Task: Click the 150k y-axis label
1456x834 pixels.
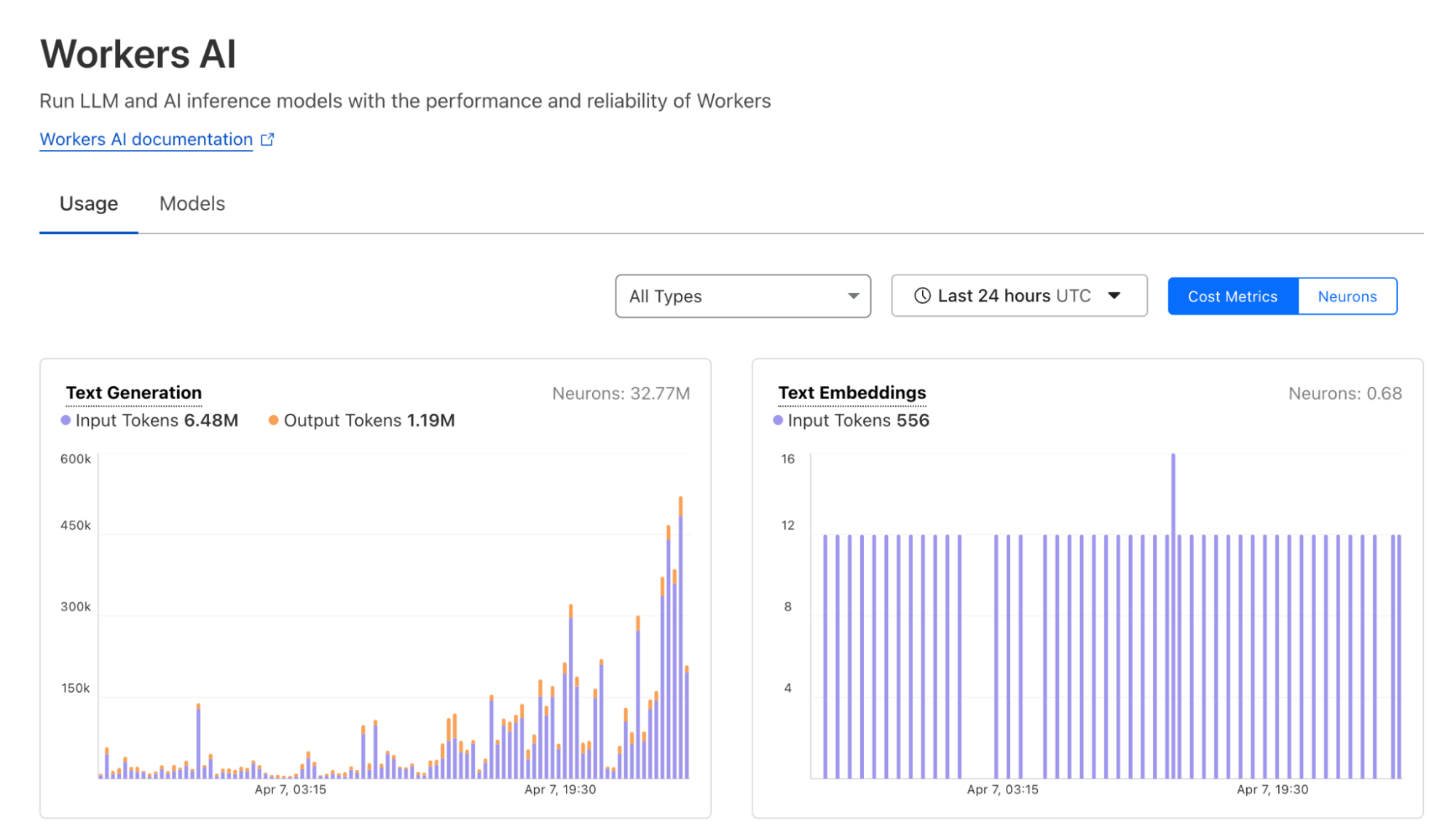Action: point(76,688)
